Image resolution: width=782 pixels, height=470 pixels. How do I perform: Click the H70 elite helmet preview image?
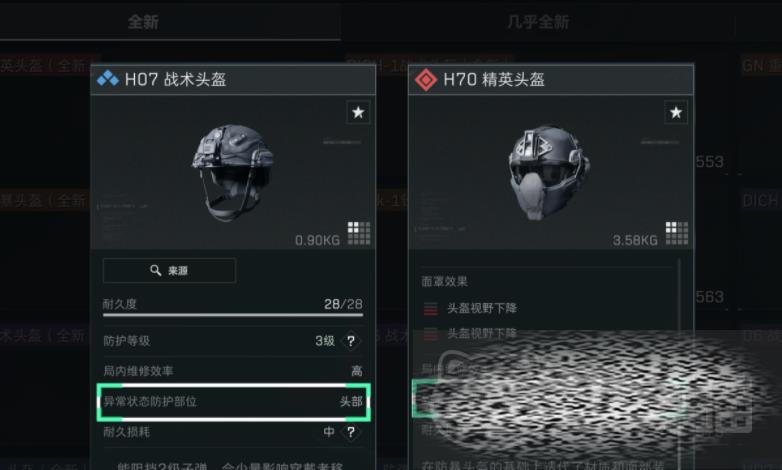(x=548, y=172)
